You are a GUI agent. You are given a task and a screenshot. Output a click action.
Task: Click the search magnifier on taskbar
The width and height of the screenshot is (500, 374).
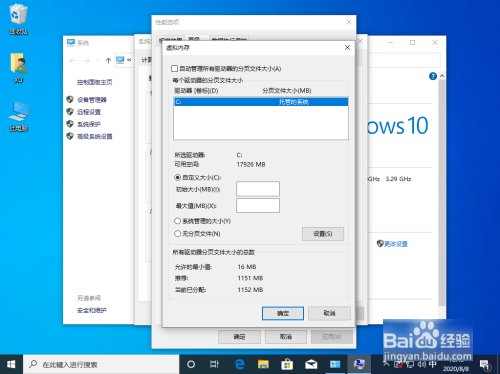click(33, 364)
